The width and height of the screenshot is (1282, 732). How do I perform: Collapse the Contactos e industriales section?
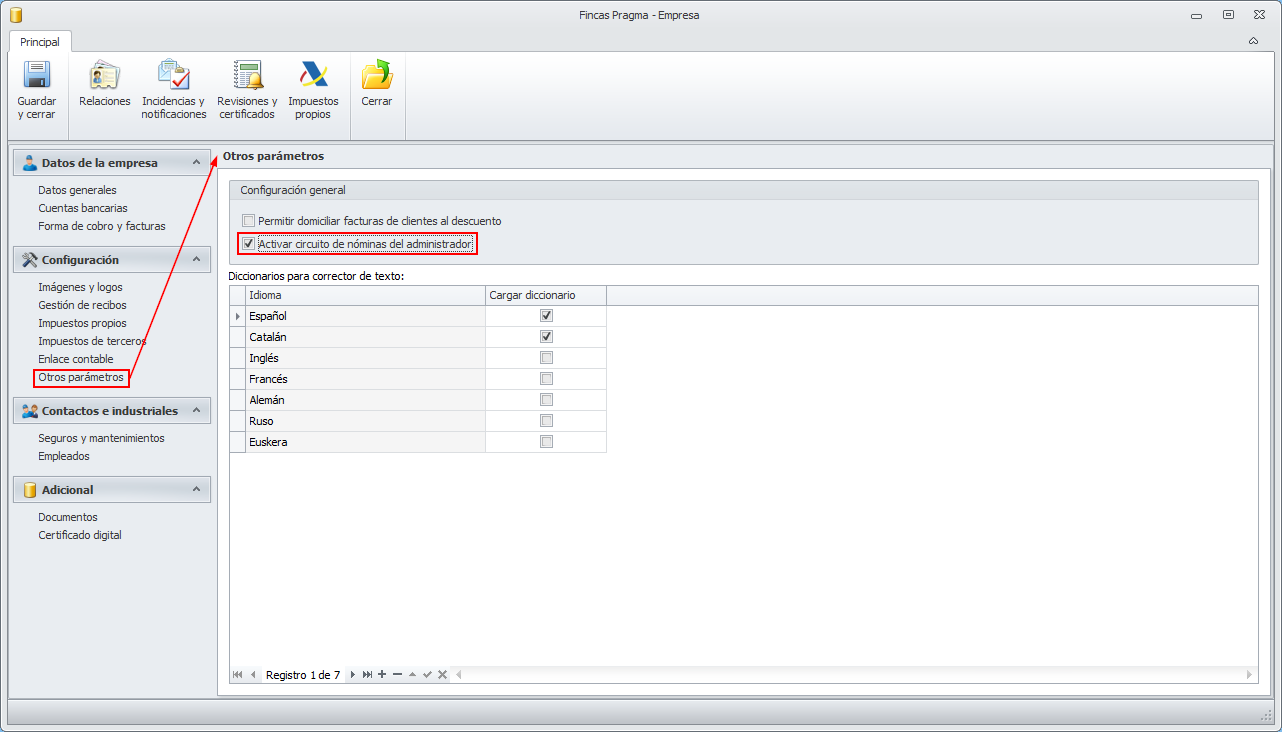pyautogui.click(x=196, y=411)
